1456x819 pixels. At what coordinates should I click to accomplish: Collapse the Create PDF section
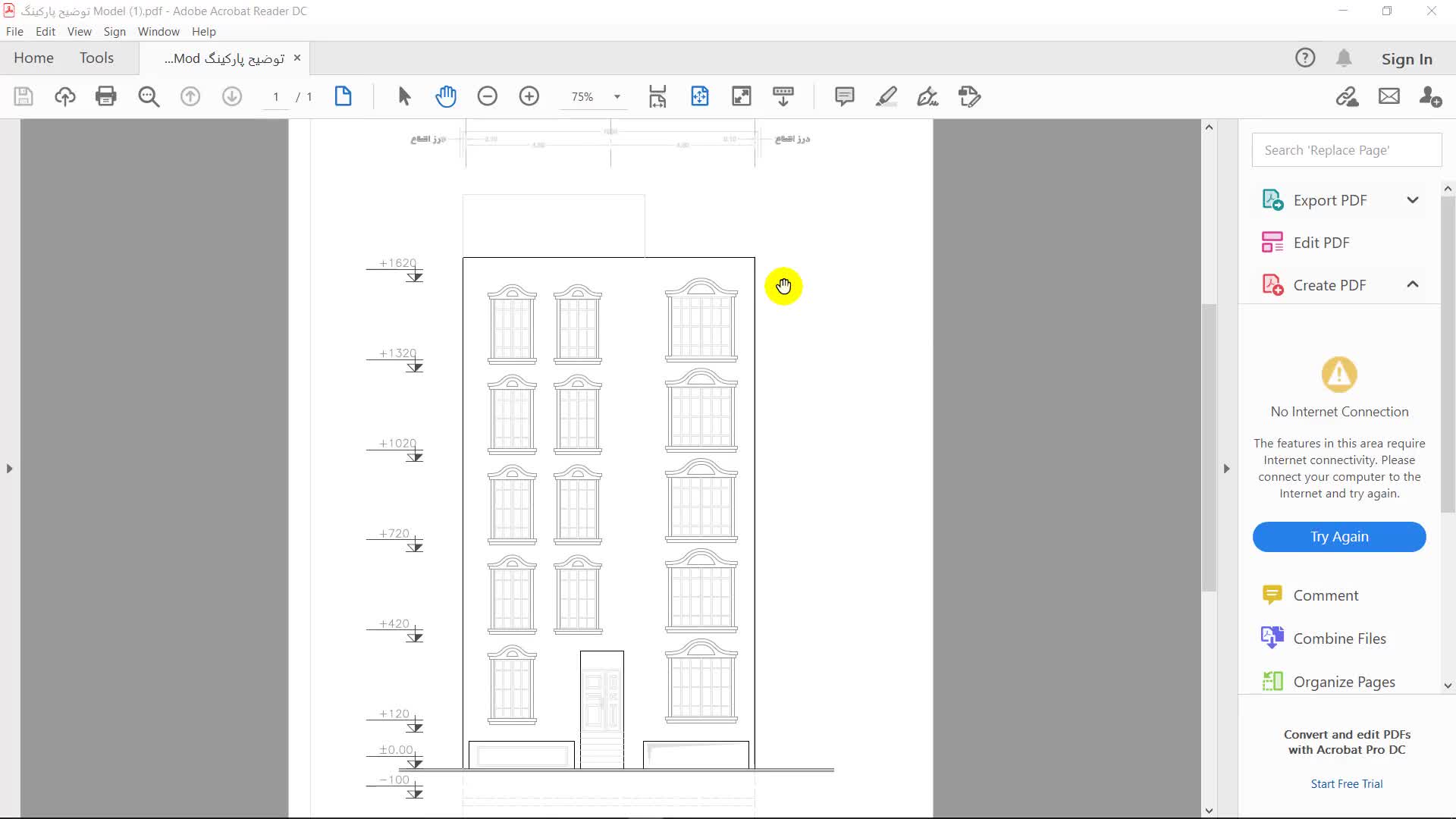(x=1412, y=284)
